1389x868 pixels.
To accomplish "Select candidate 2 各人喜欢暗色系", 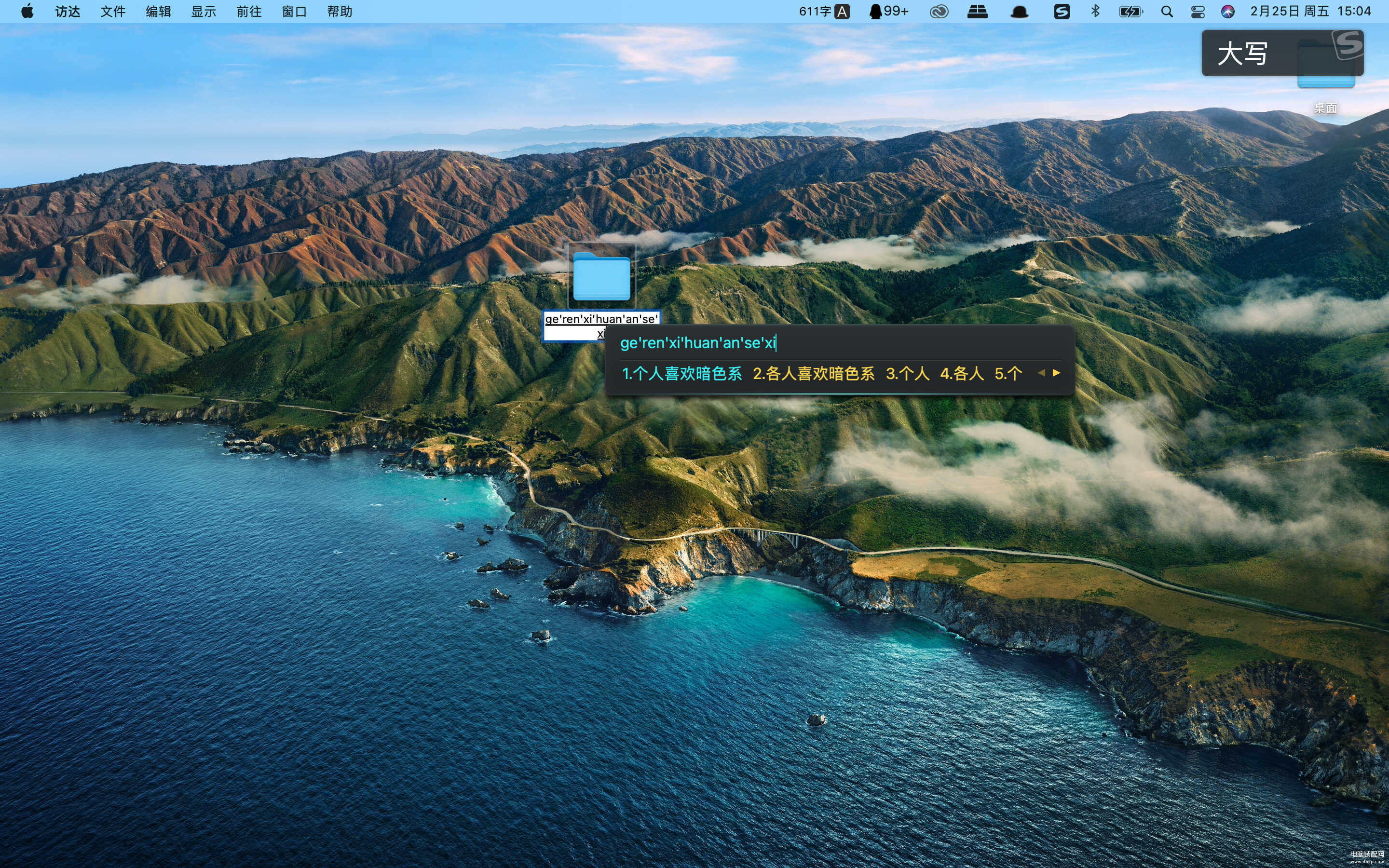I will pos(814,374).
